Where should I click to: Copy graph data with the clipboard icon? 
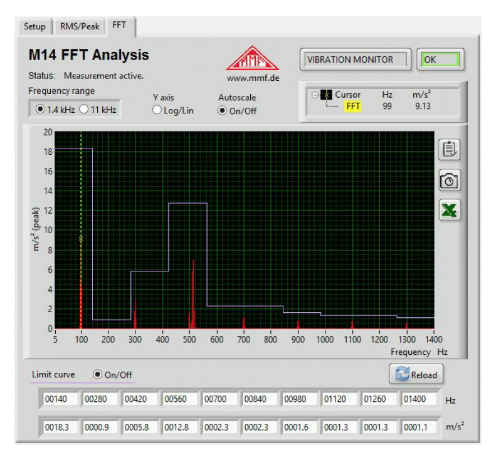[x=449, y=150]
